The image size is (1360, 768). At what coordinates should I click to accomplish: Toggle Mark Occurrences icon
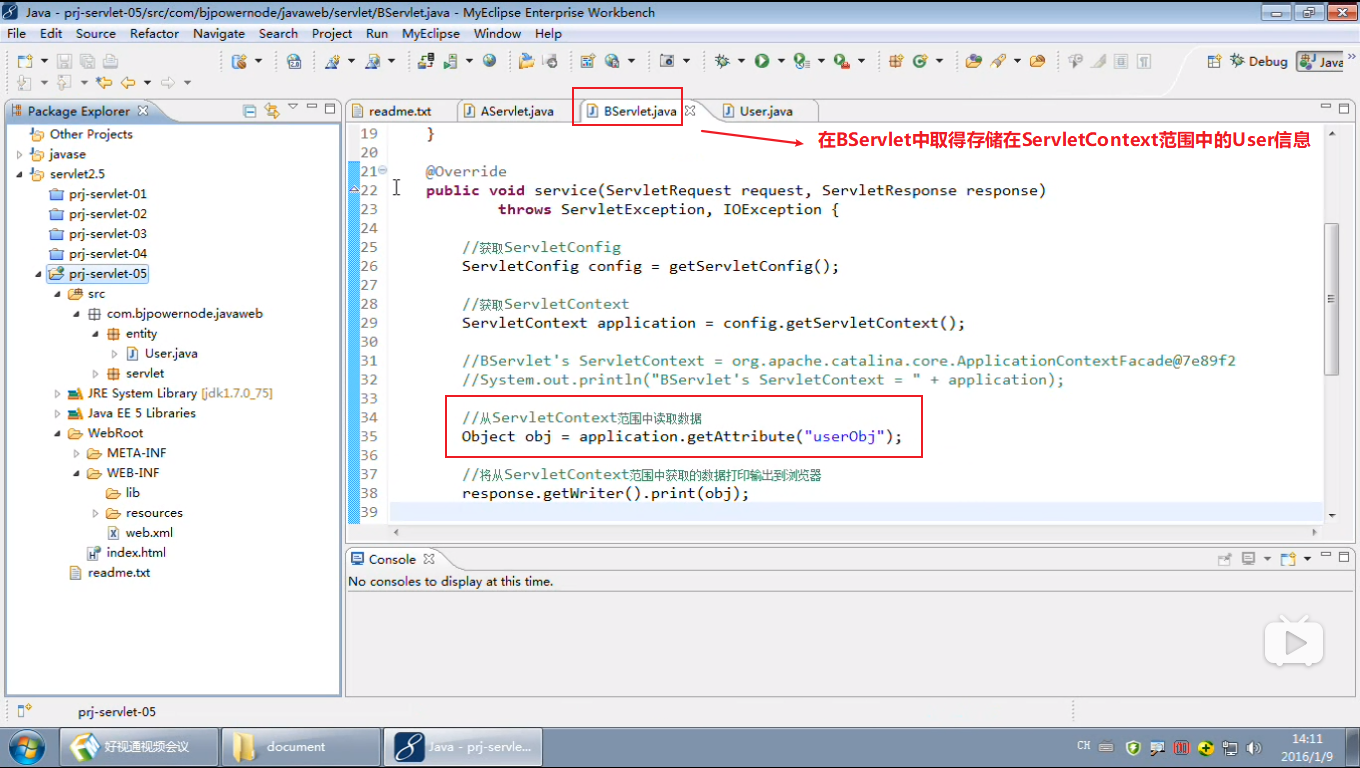coord(1098,61)
